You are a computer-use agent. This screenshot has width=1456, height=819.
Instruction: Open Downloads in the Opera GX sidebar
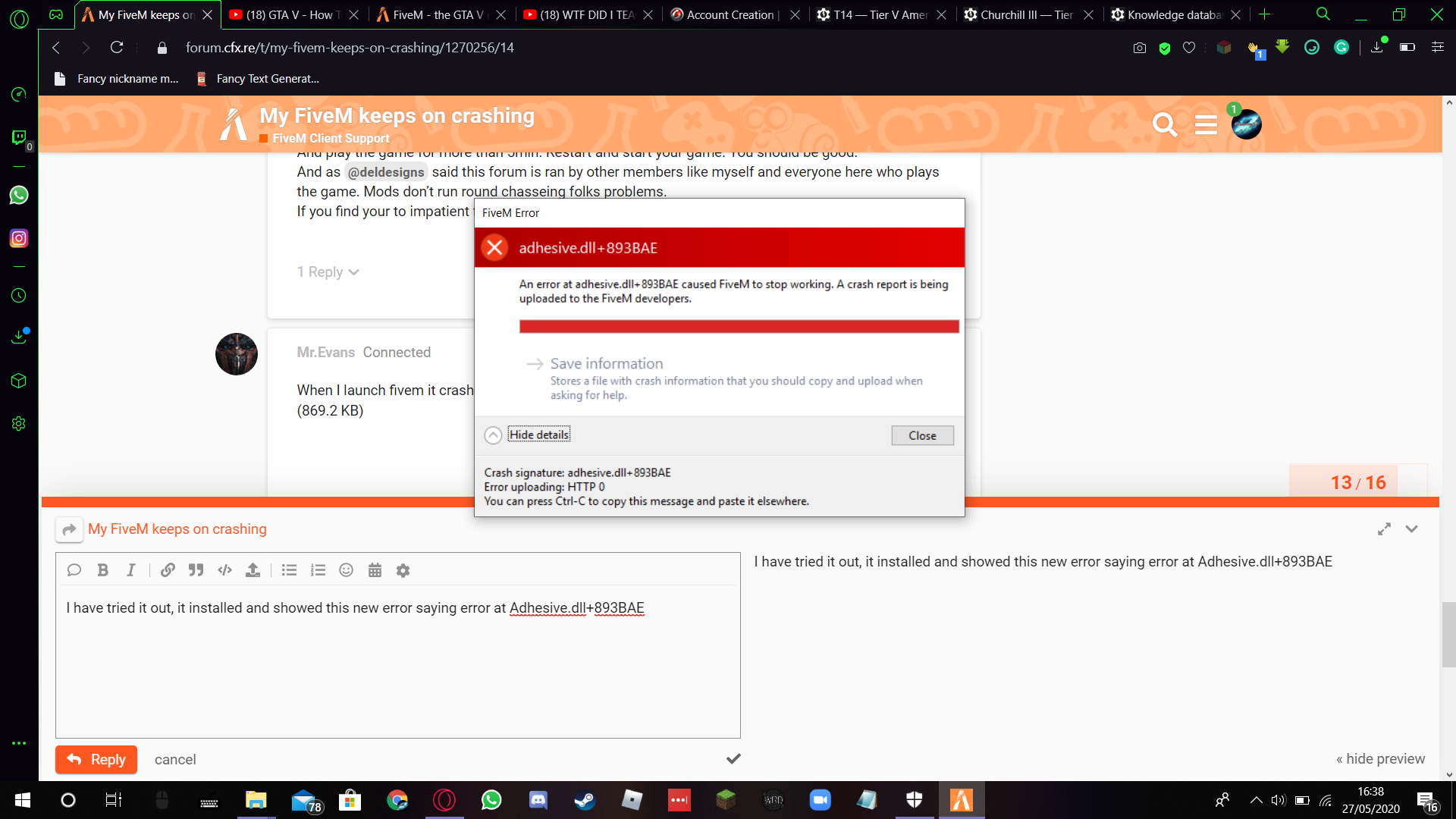(x=19, y=337)
